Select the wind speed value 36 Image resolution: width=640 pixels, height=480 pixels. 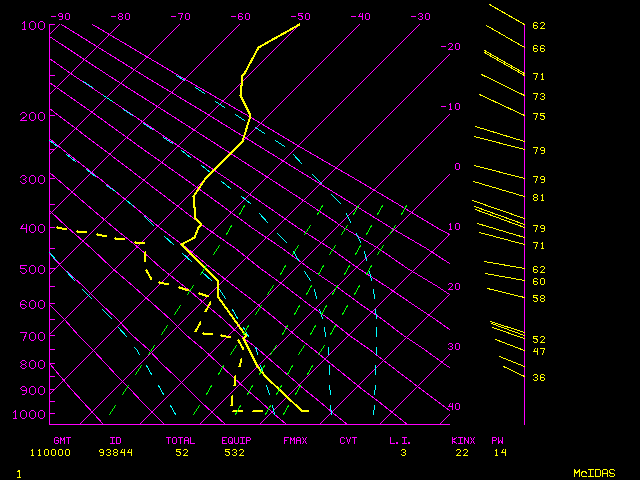[538, 377]
